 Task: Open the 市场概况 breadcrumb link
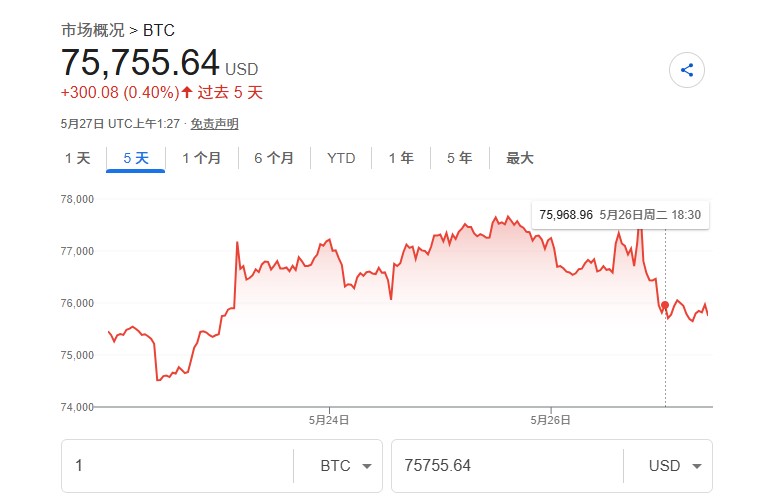point(93,30)
